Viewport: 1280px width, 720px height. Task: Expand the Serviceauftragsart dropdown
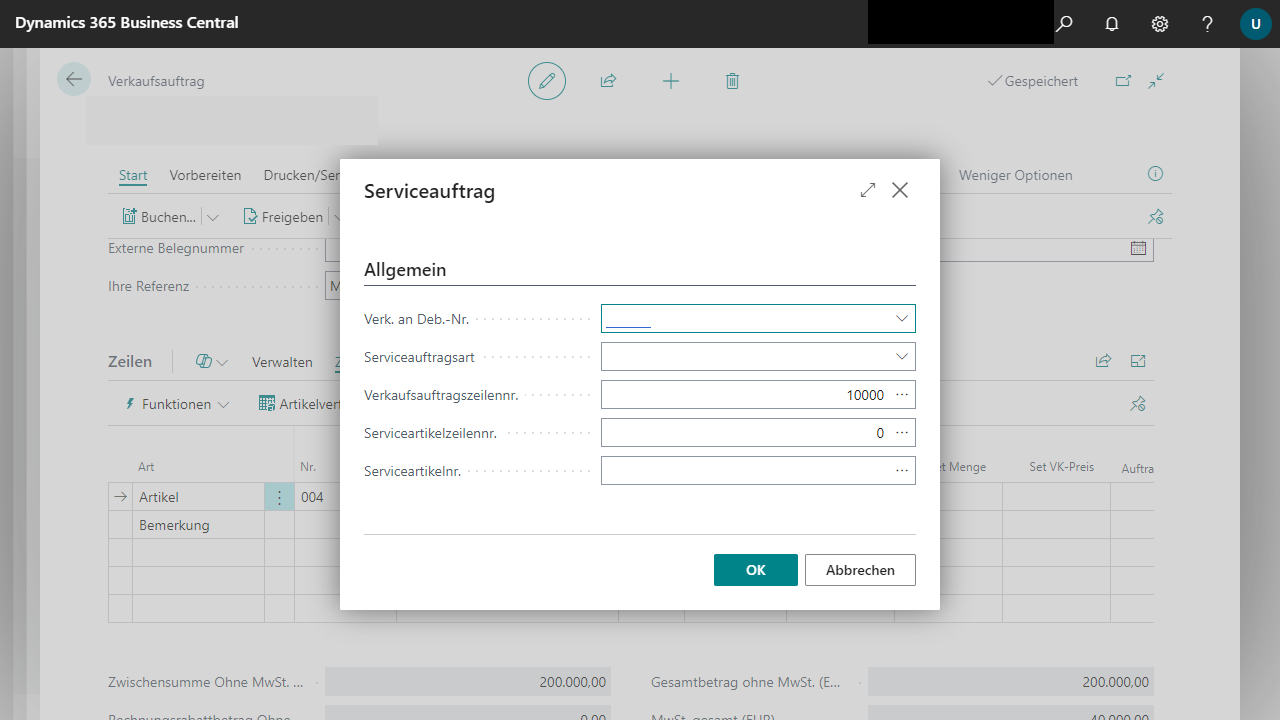tap(902, 356)
